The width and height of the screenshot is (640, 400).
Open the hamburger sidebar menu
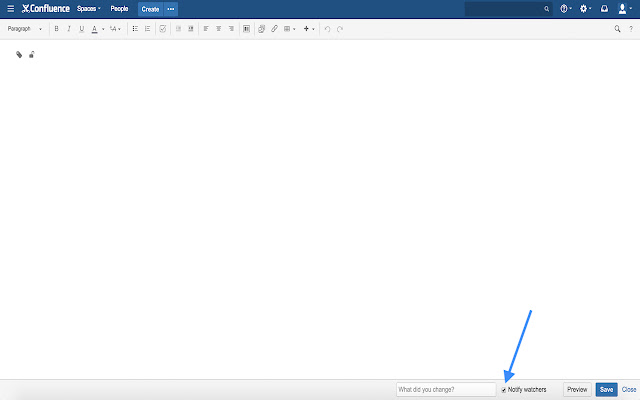click(11, 9)
